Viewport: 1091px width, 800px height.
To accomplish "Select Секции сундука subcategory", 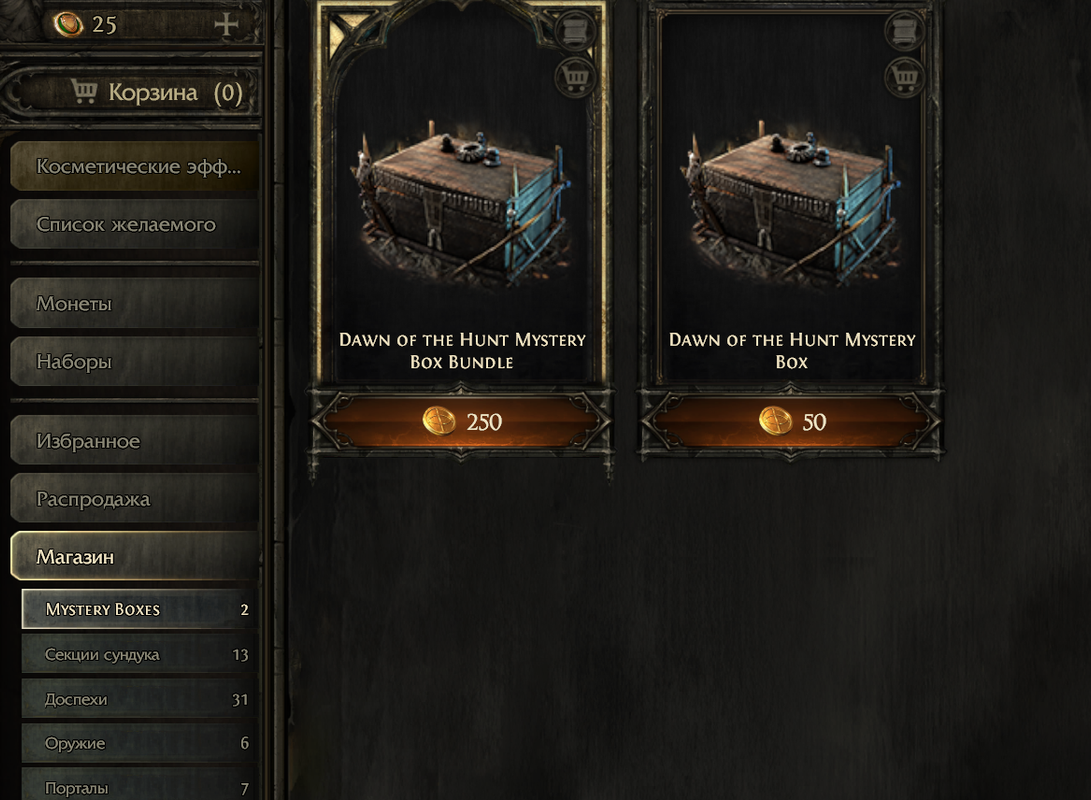I will pyautogui.click(x=140, y=655).
